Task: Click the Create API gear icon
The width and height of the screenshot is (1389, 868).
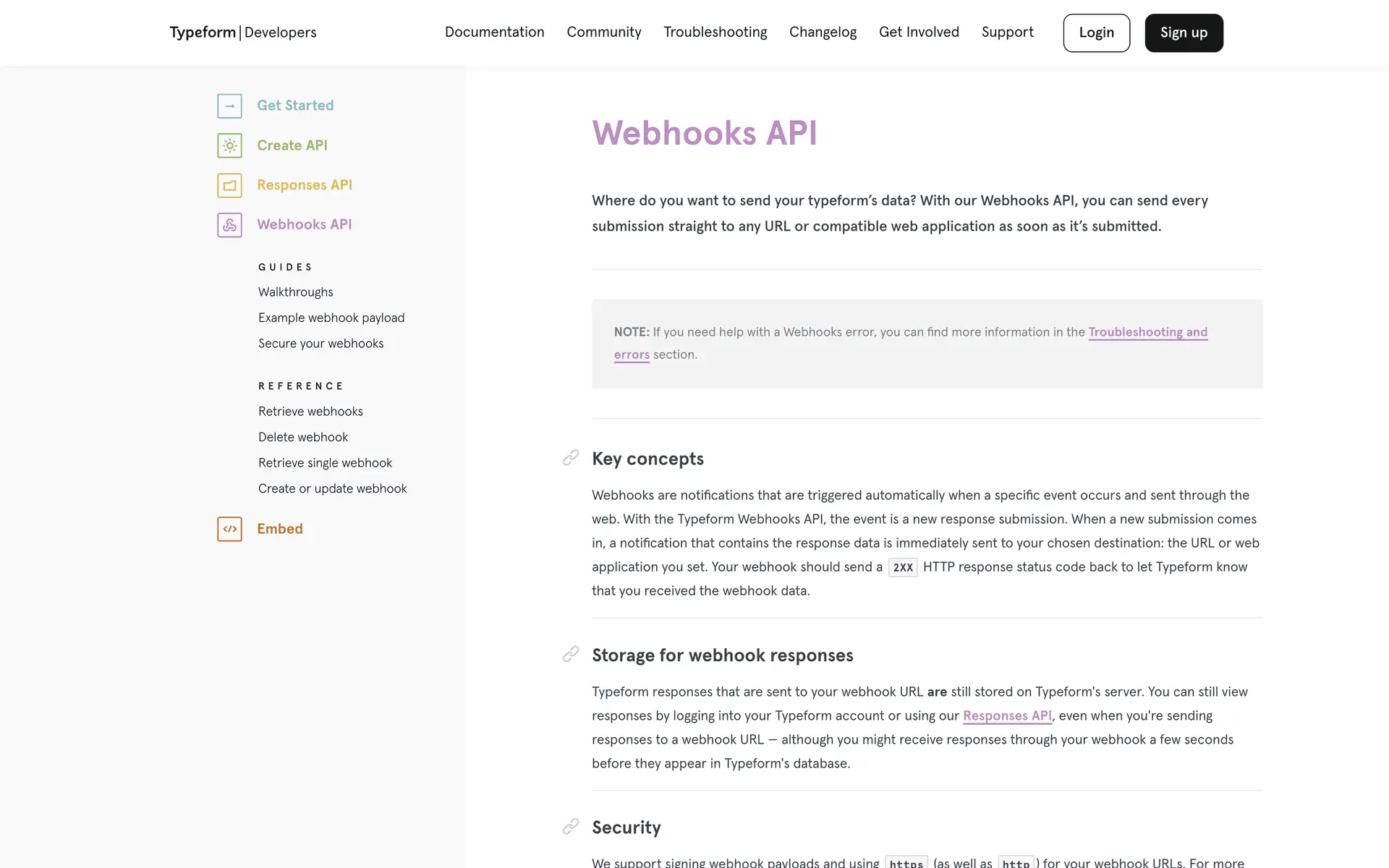Action: tap(229, 146)
